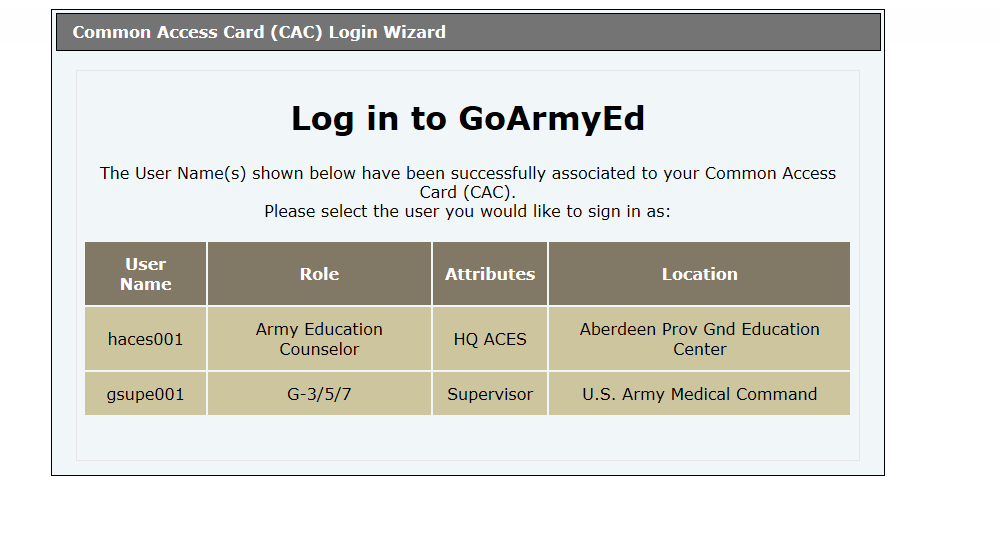This screenshot has width=1000, height=542.
Task: Click the Role column header
Action: tap(320, 274)
